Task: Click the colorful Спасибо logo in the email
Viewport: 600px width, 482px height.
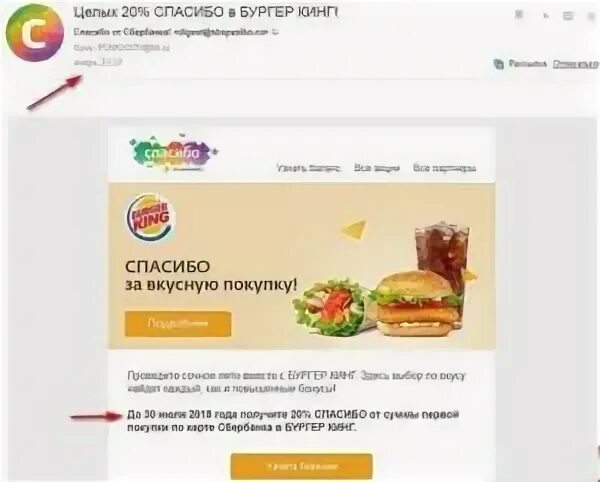Action: [x=173, y=153]
